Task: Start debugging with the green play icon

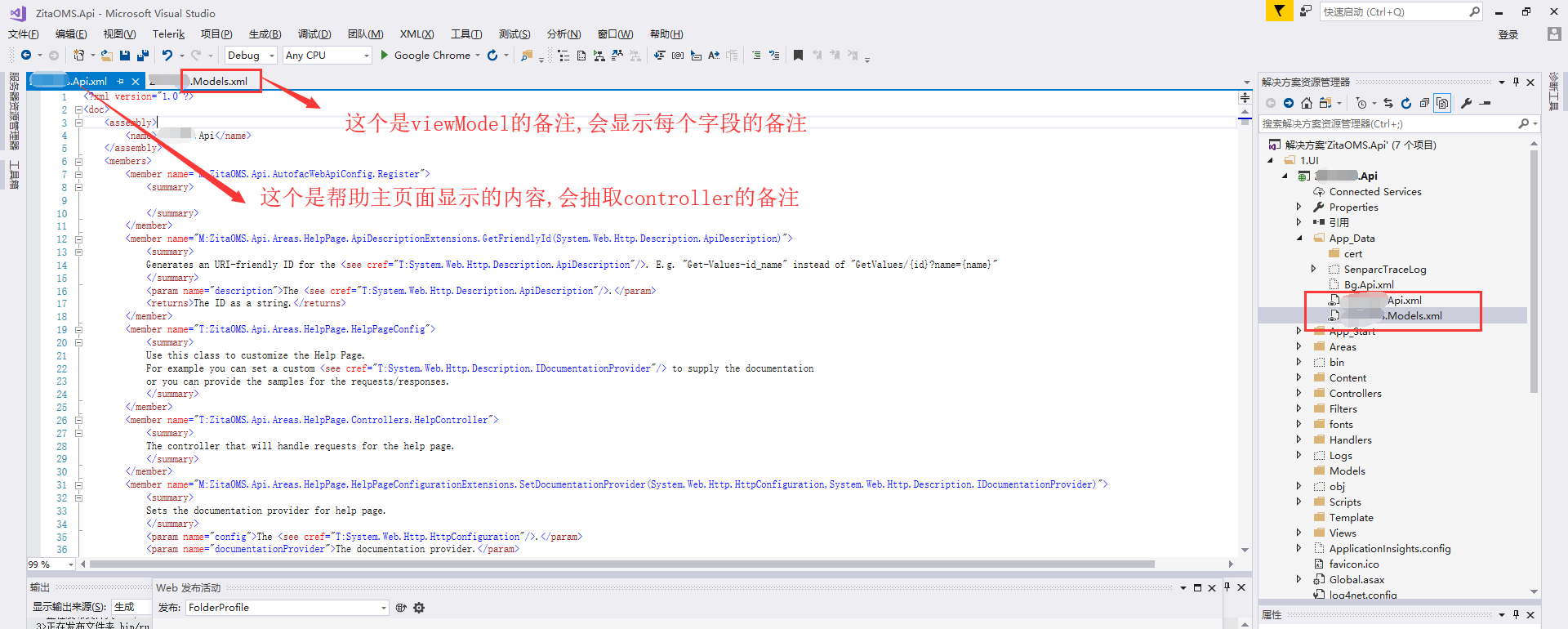Action: (384, 55)
